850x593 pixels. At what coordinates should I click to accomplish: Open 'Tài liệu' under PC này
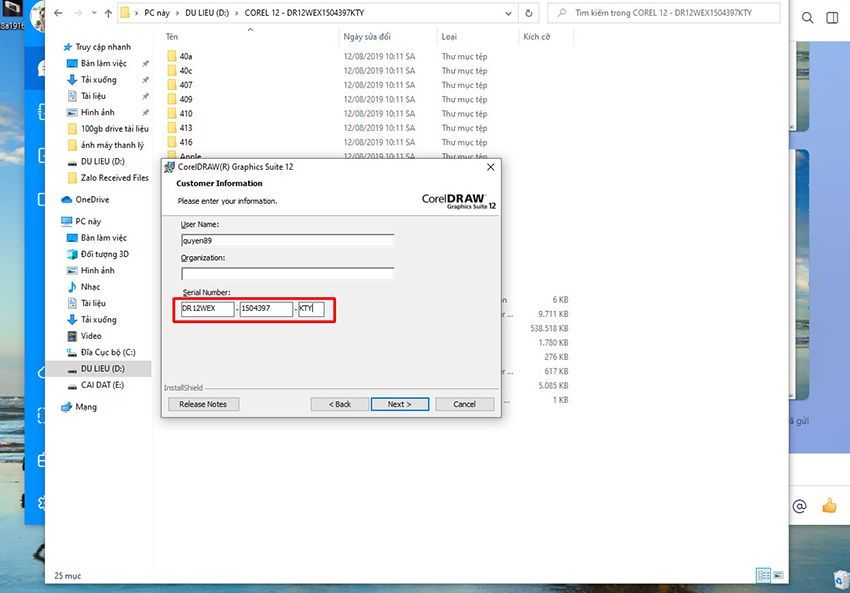93,303
